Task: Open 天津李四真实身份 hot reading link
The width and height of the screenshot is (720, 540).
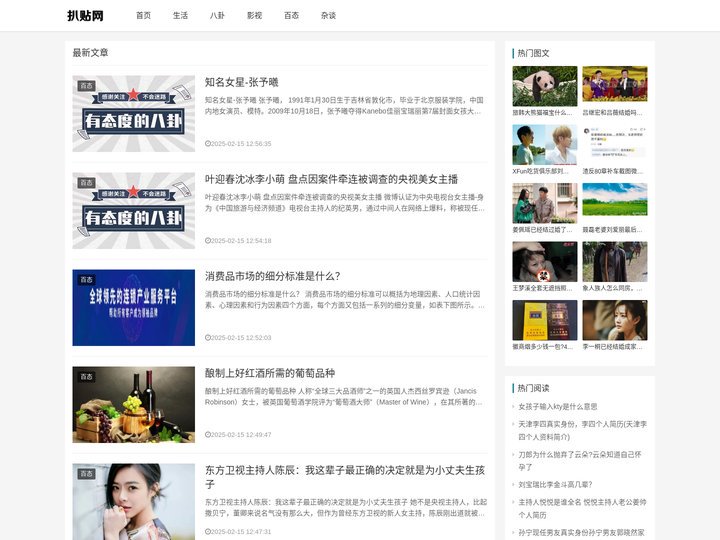Action: (x=582, y=431)
